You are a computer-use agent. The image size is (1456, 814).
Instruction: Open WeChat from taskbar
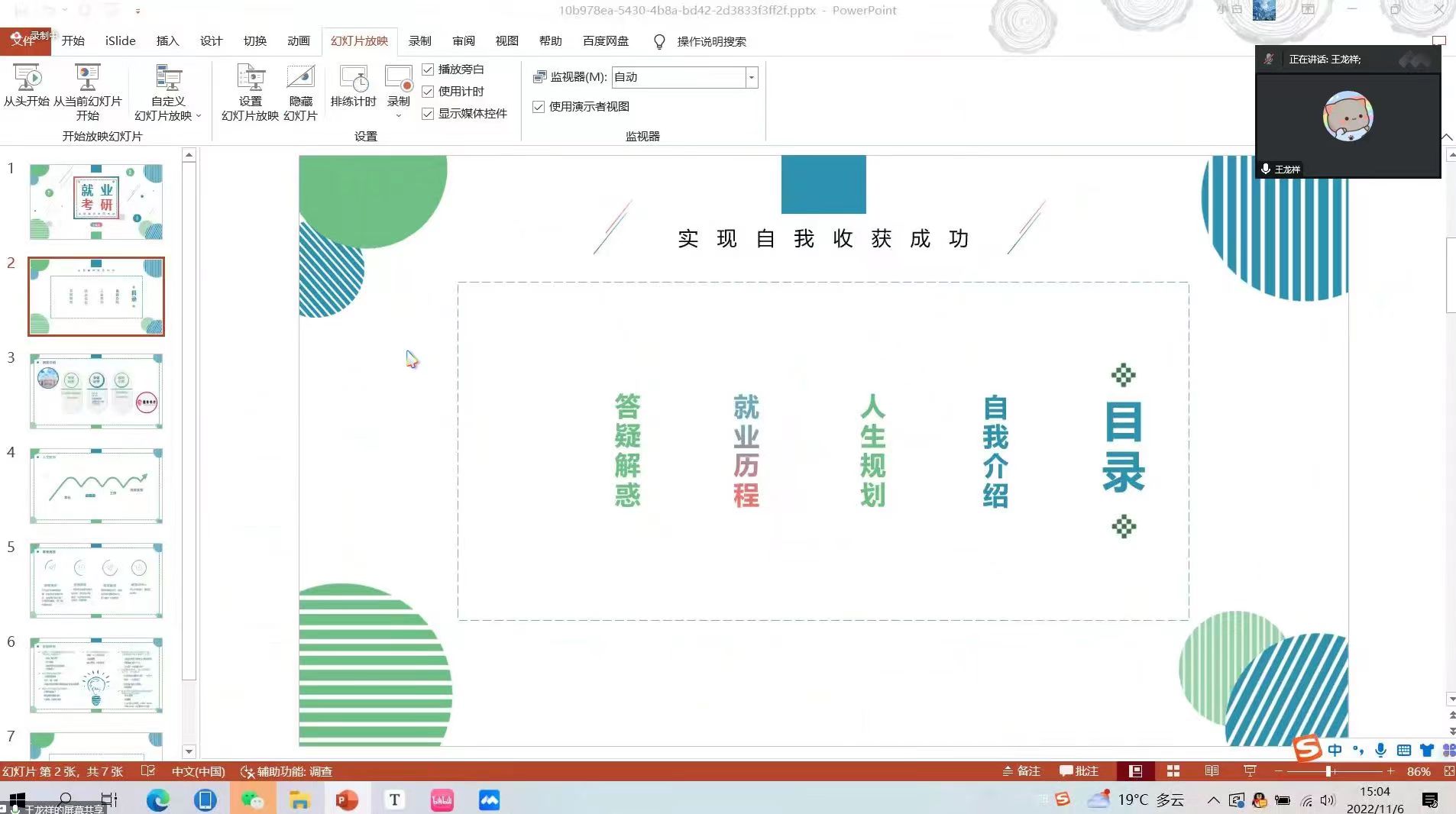[252, 799]
